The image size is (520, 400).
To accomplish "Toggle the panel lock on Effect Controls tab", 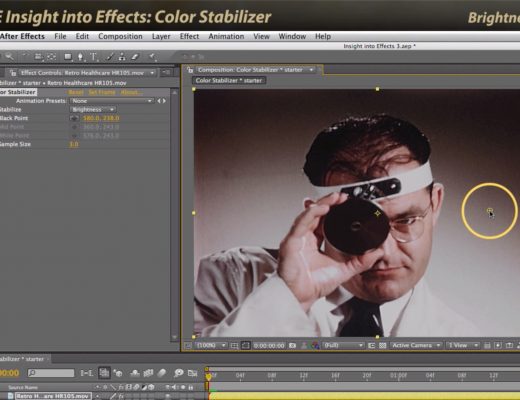I will pos(13,73).
